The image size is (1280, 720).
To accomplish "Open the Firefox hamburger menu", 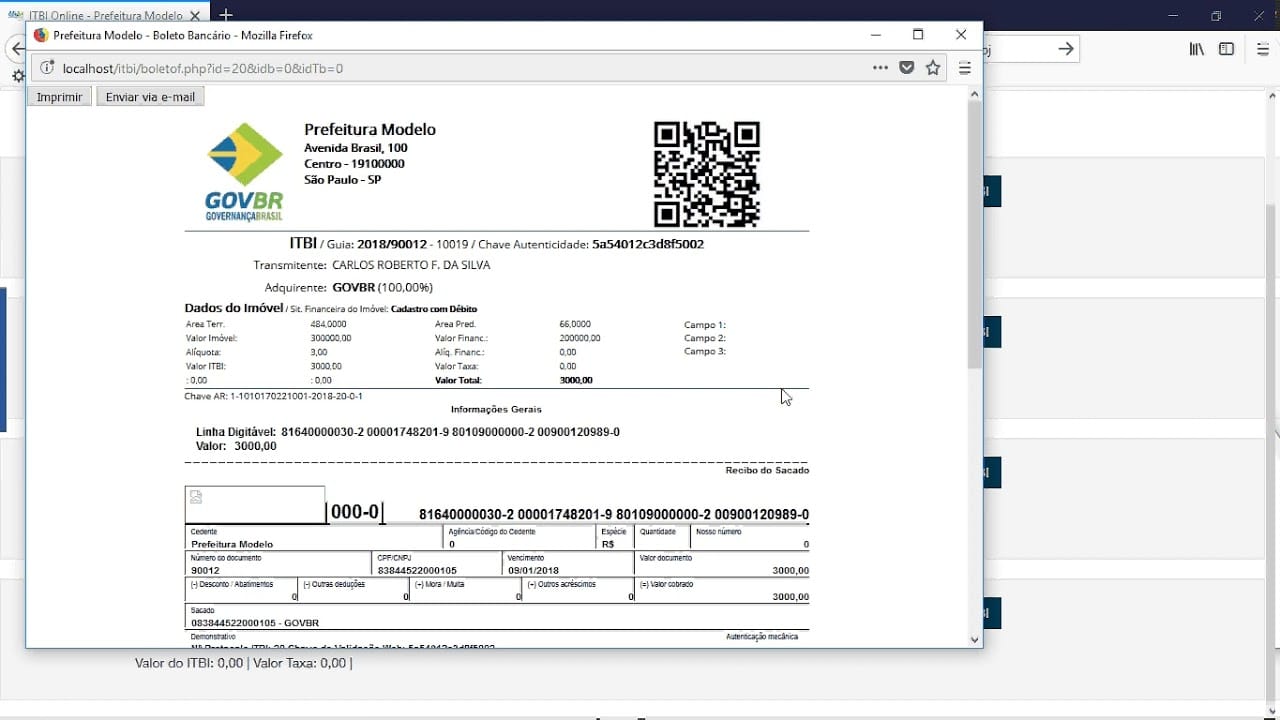I will [964, 68].
